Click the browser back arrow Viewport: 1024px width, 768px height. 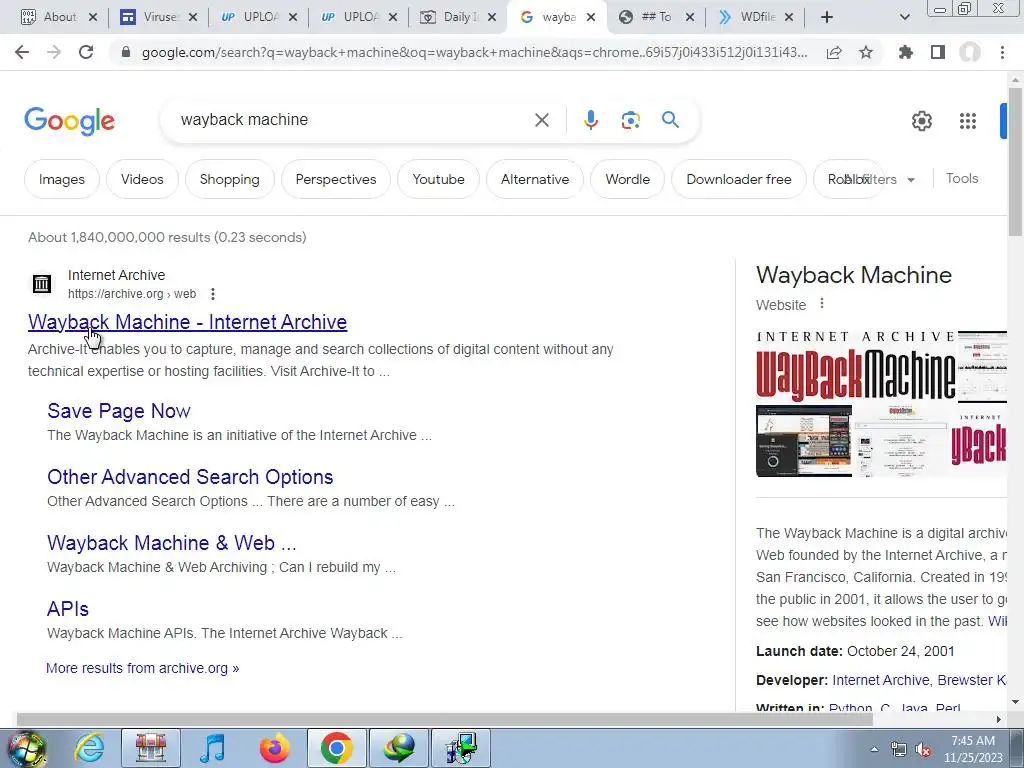22,52
